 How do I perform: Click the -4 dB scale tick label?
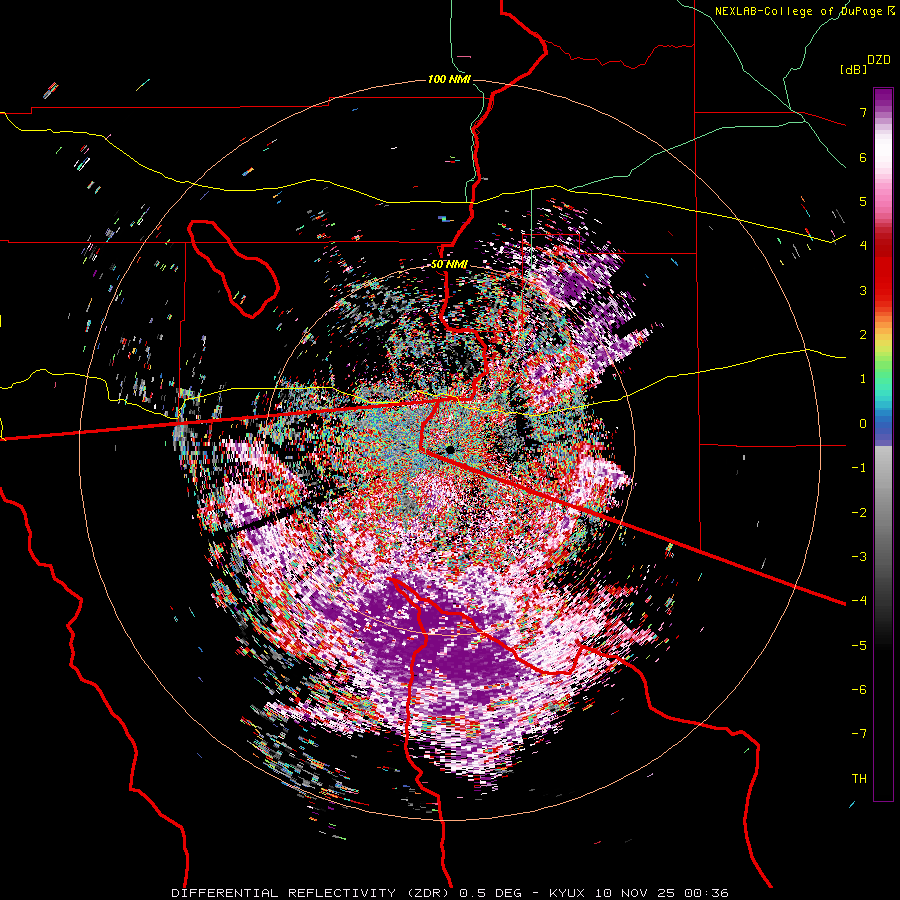859,601
